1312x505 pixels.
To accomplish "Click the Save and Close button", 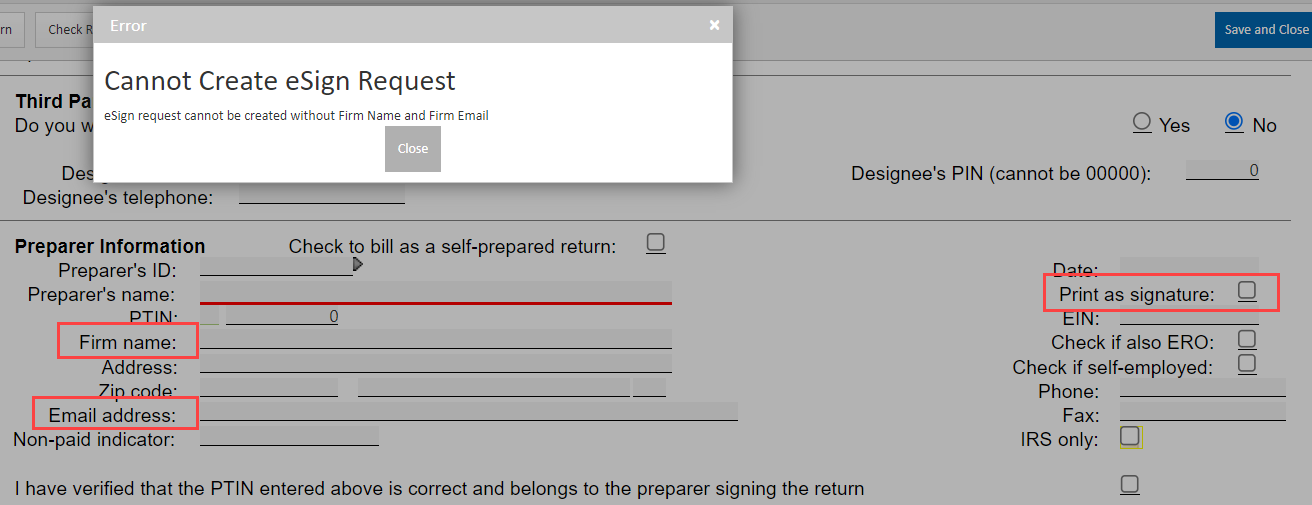I will point(1264,29).
